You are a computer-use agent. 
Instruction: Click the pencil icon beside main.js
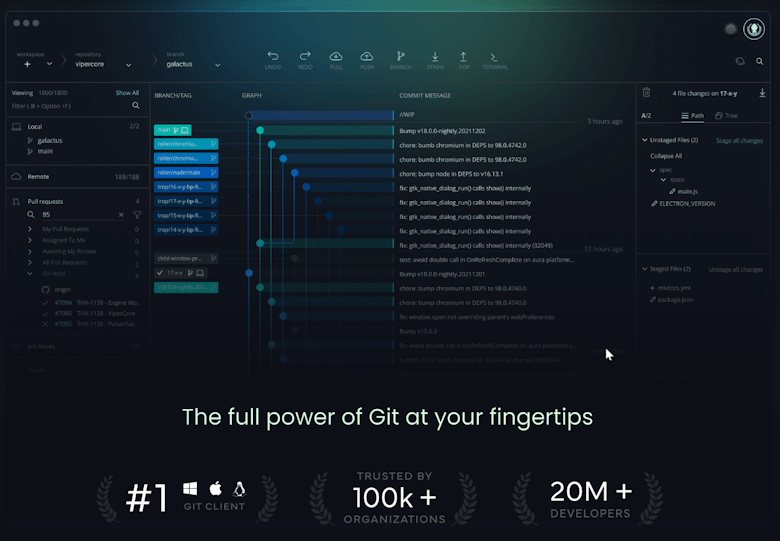pyautogui.click(x=673, y=191)
